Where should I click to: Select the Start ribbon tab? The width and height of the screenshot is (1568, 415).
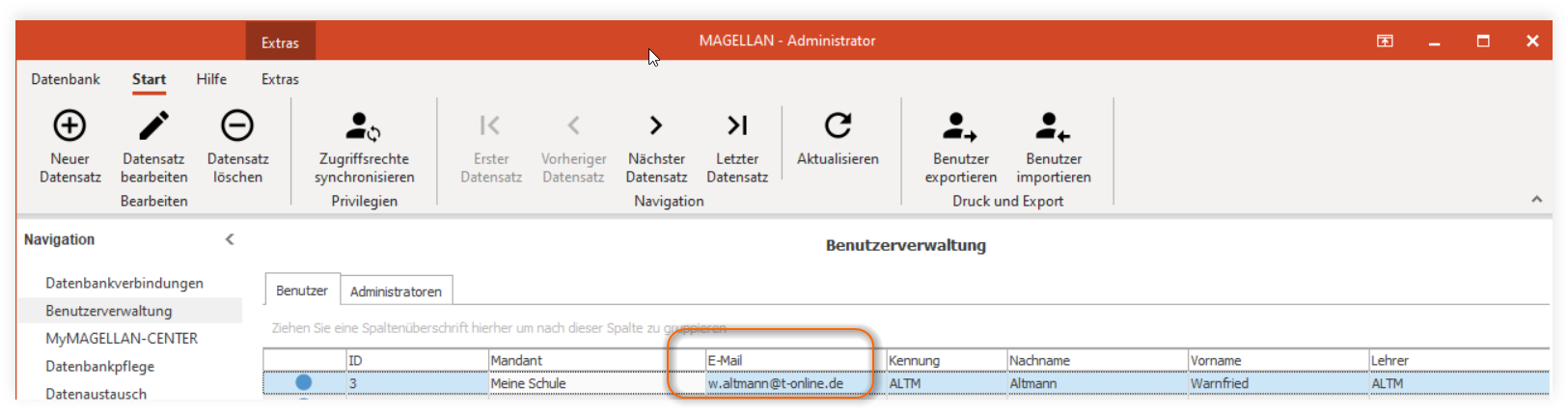(150, 79)
